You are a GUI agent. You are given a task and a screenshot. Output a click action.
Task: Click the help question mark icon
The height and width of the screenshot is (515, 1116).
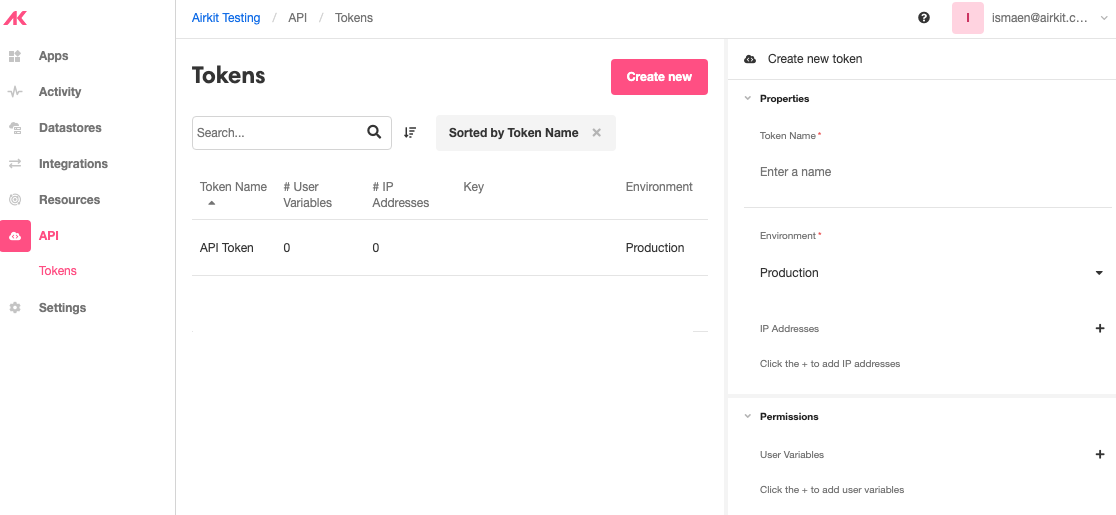[x=924, y=18]
